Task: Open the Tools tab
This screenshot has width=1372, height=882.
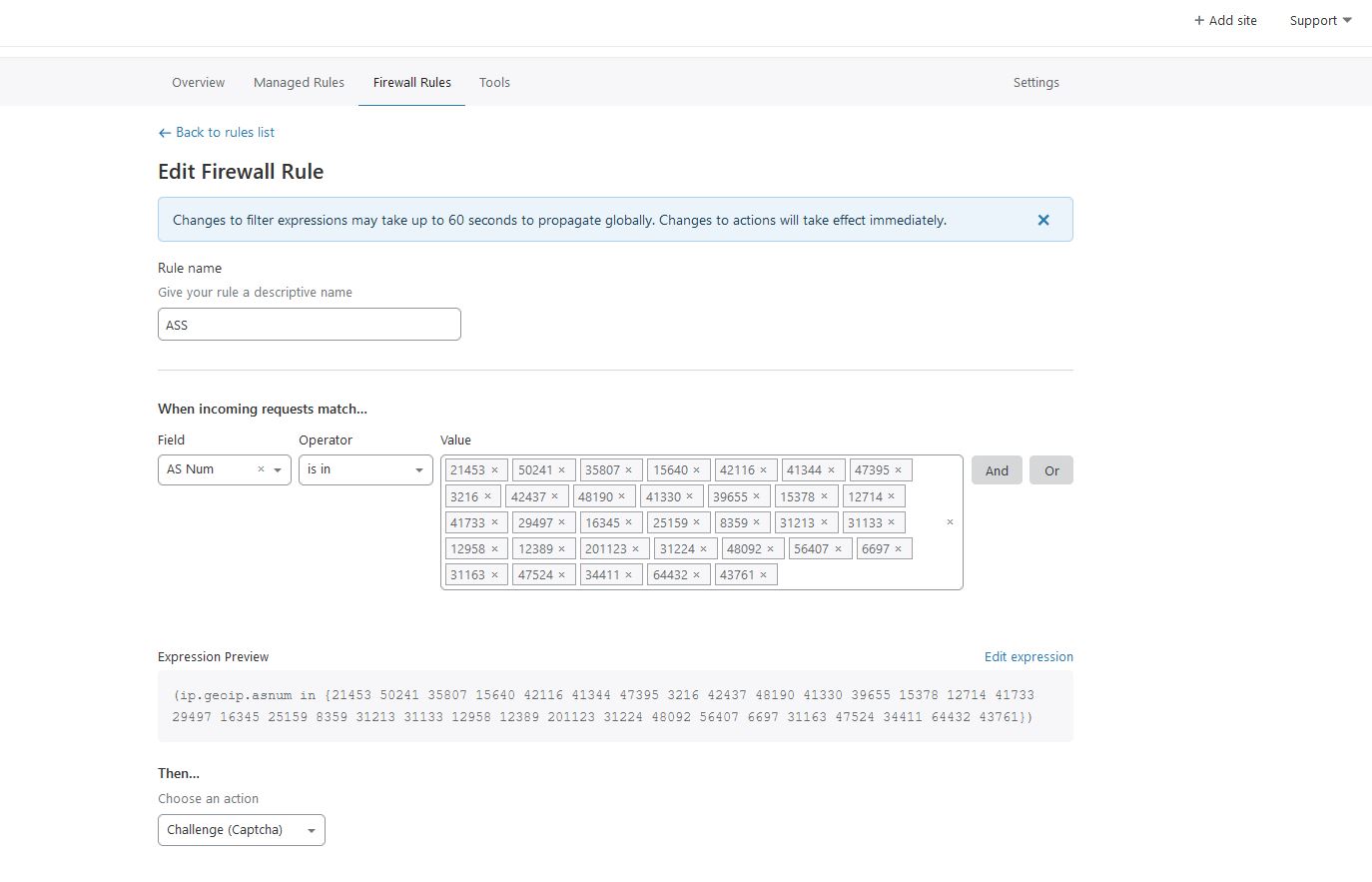Action: tap(494, 83)
